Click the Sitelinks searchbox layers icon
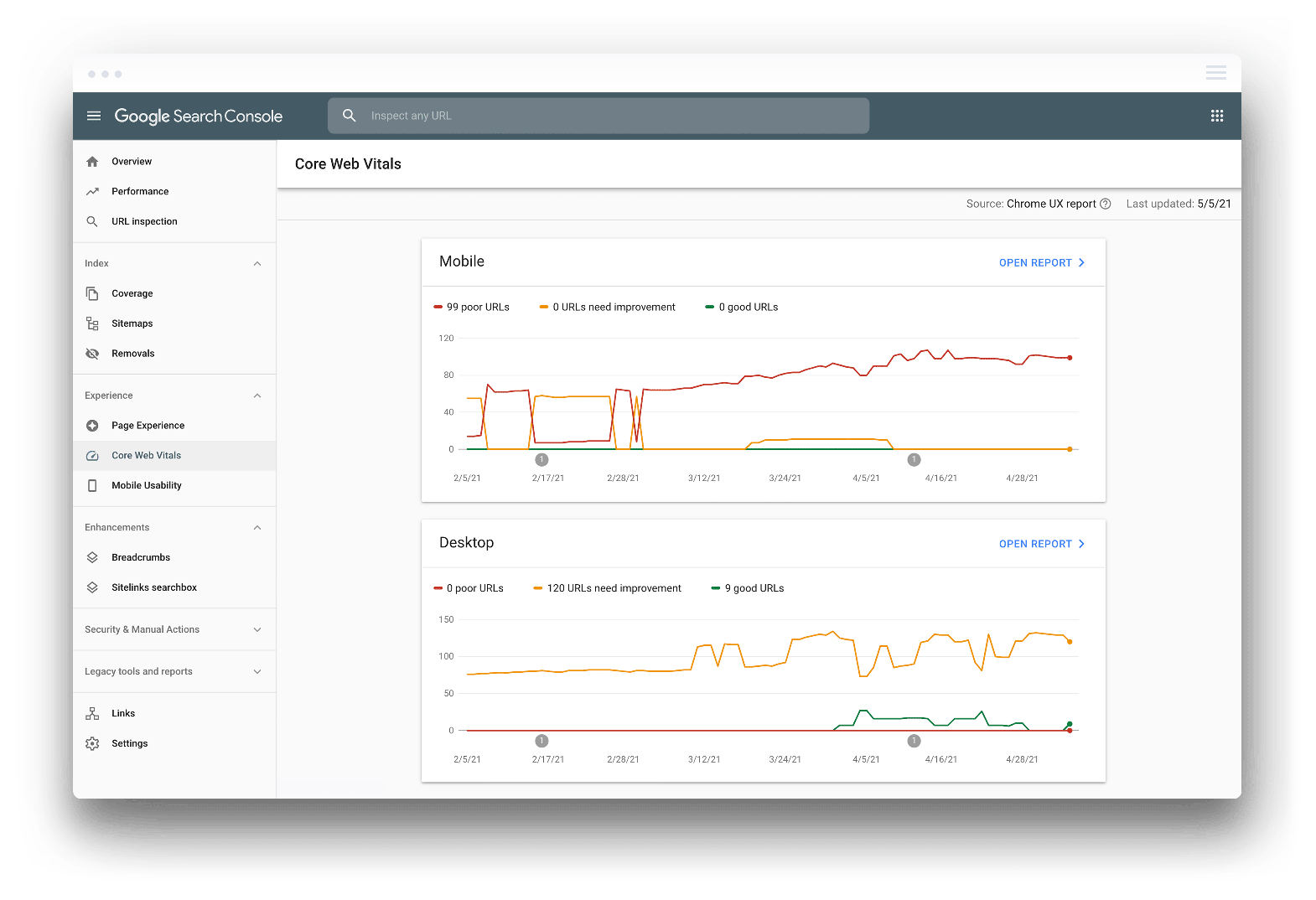This screenshot has height=900, width=1316. pyautogui.click(x=92, y=587)
